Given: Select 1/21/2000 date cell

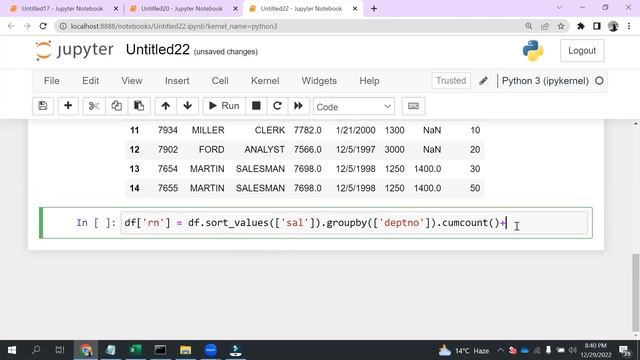Looking at the screenshot, I should click(x=356, y=130).
